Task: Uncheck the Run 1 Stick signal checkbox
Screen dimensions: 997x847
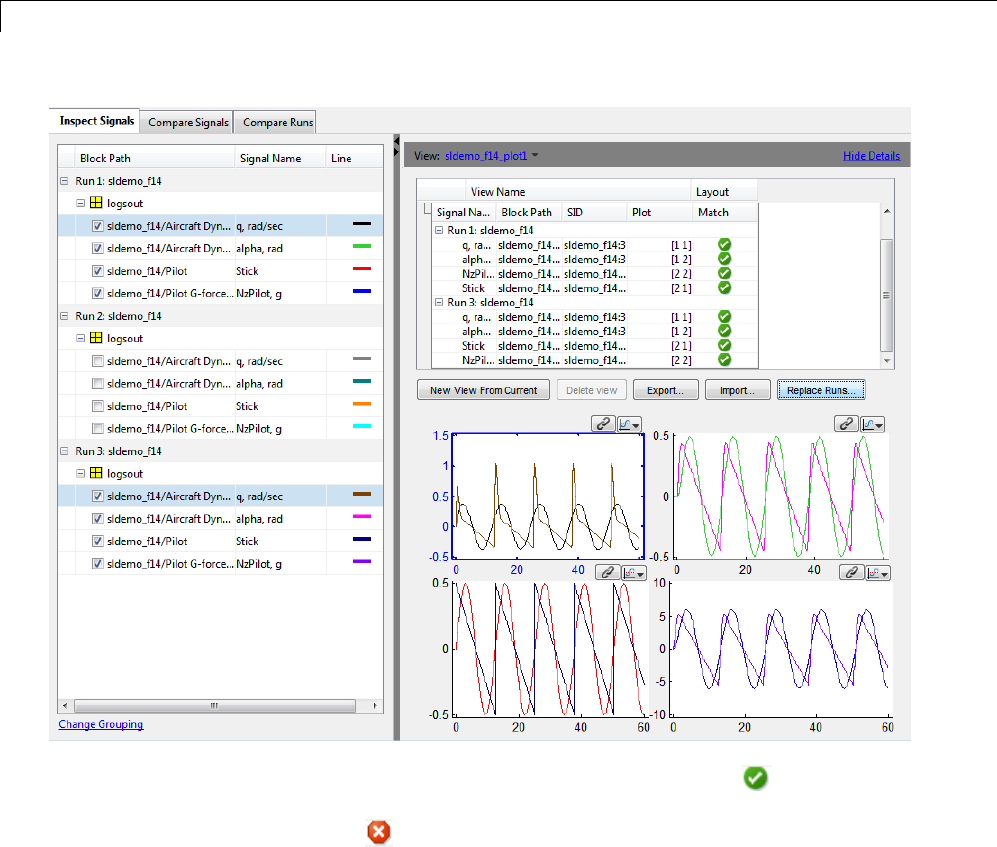Action: [97, 270]
